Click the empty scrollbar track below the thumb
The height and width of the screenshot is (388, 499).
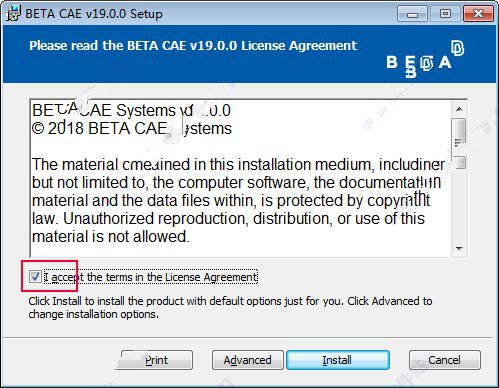click(459, 205)
